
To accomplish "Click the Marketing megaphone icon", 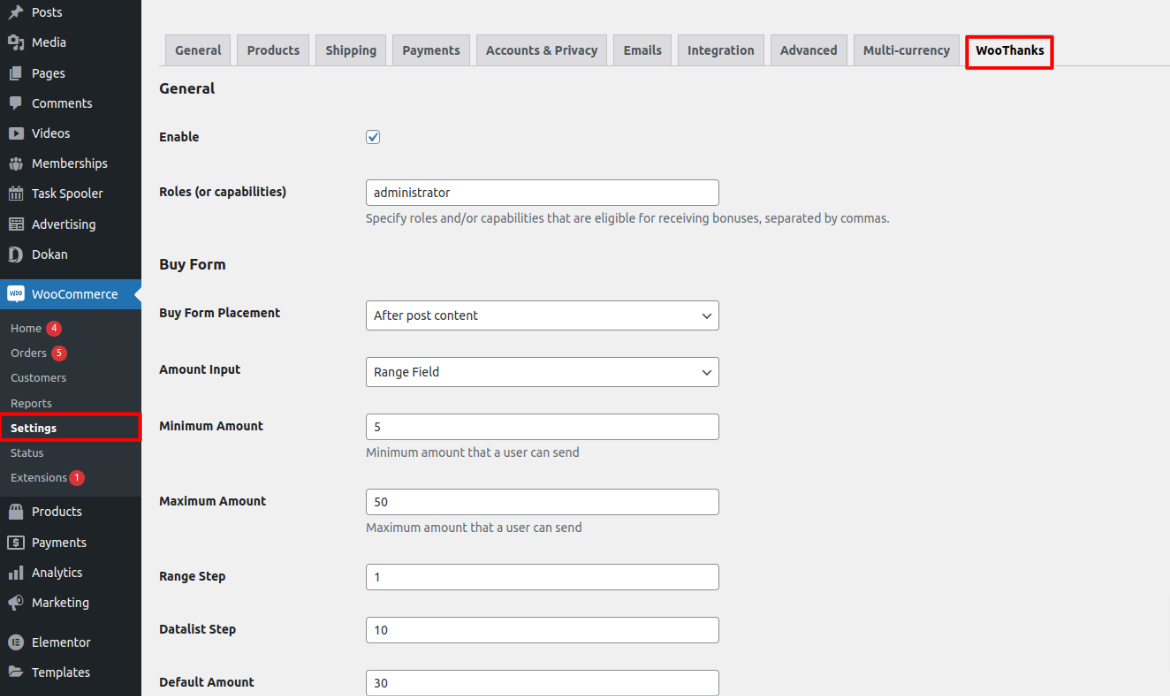I will 14,602.
